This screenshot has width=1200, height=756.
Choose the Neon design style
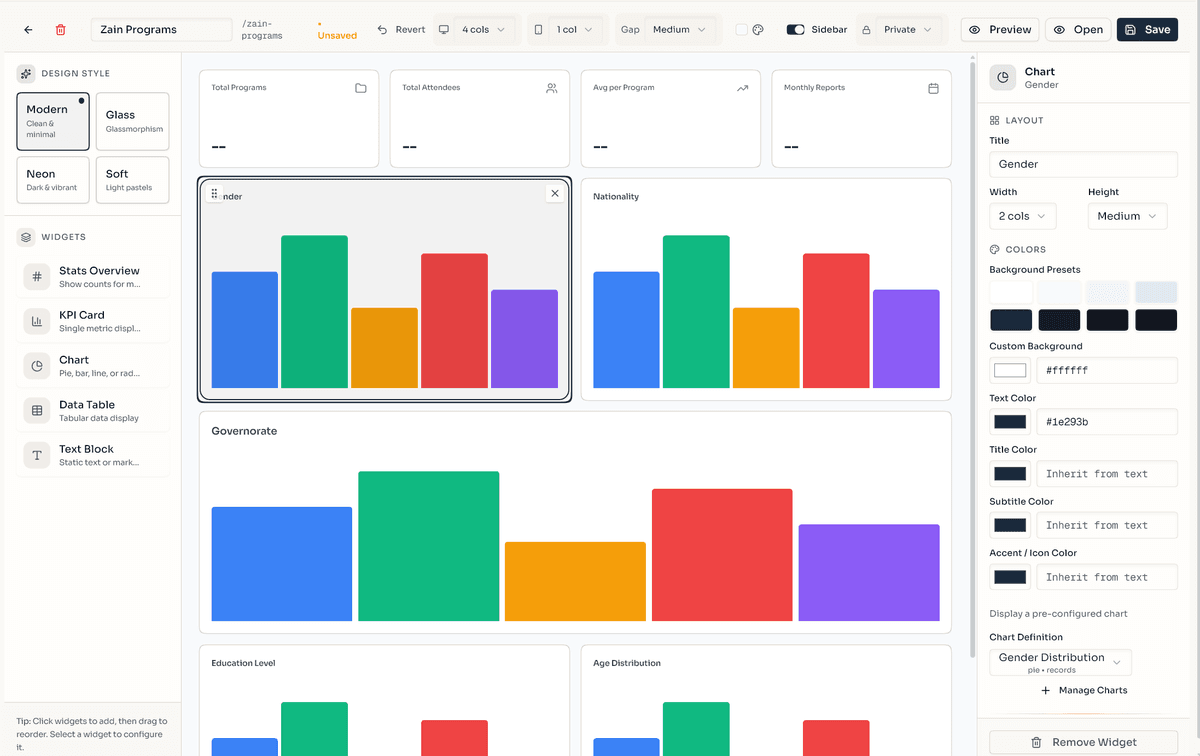[x=52, y=180]
